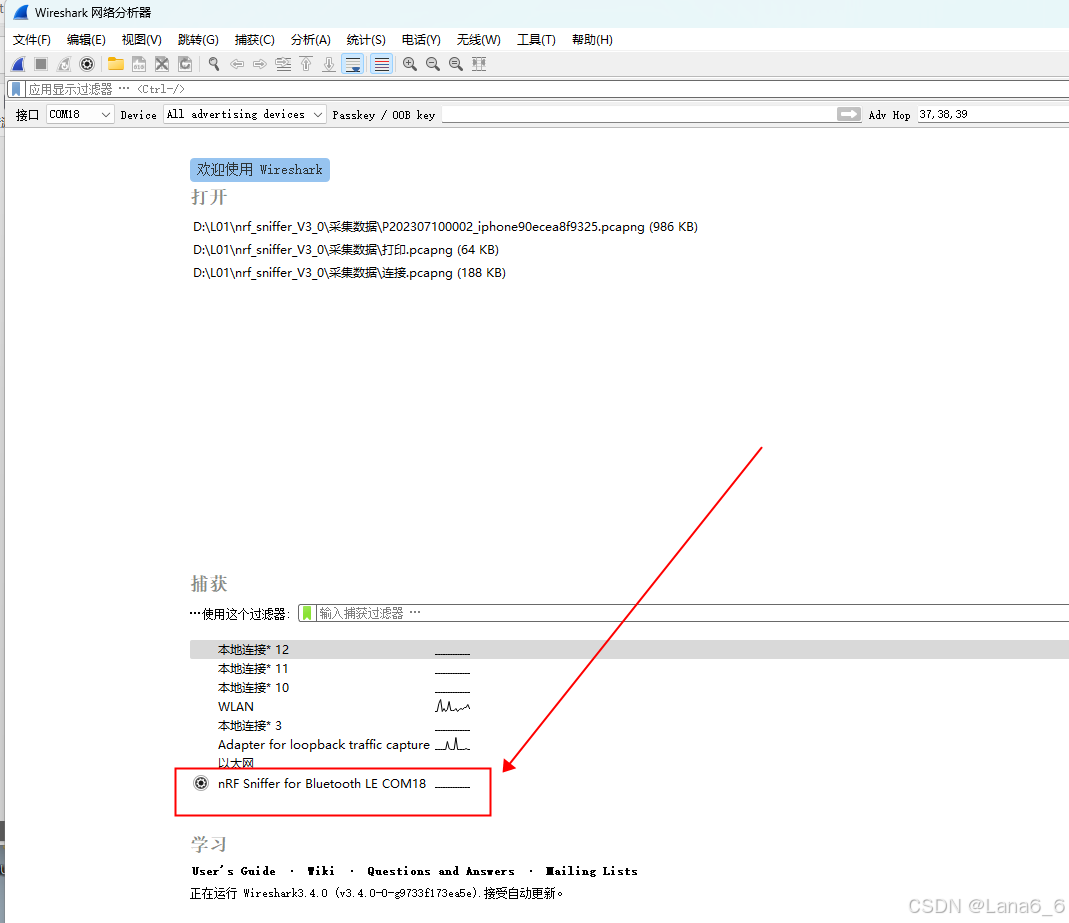
Task: Start capturing packets with shark fin icon
Action: pyautogui.click(x=18, y=64)
